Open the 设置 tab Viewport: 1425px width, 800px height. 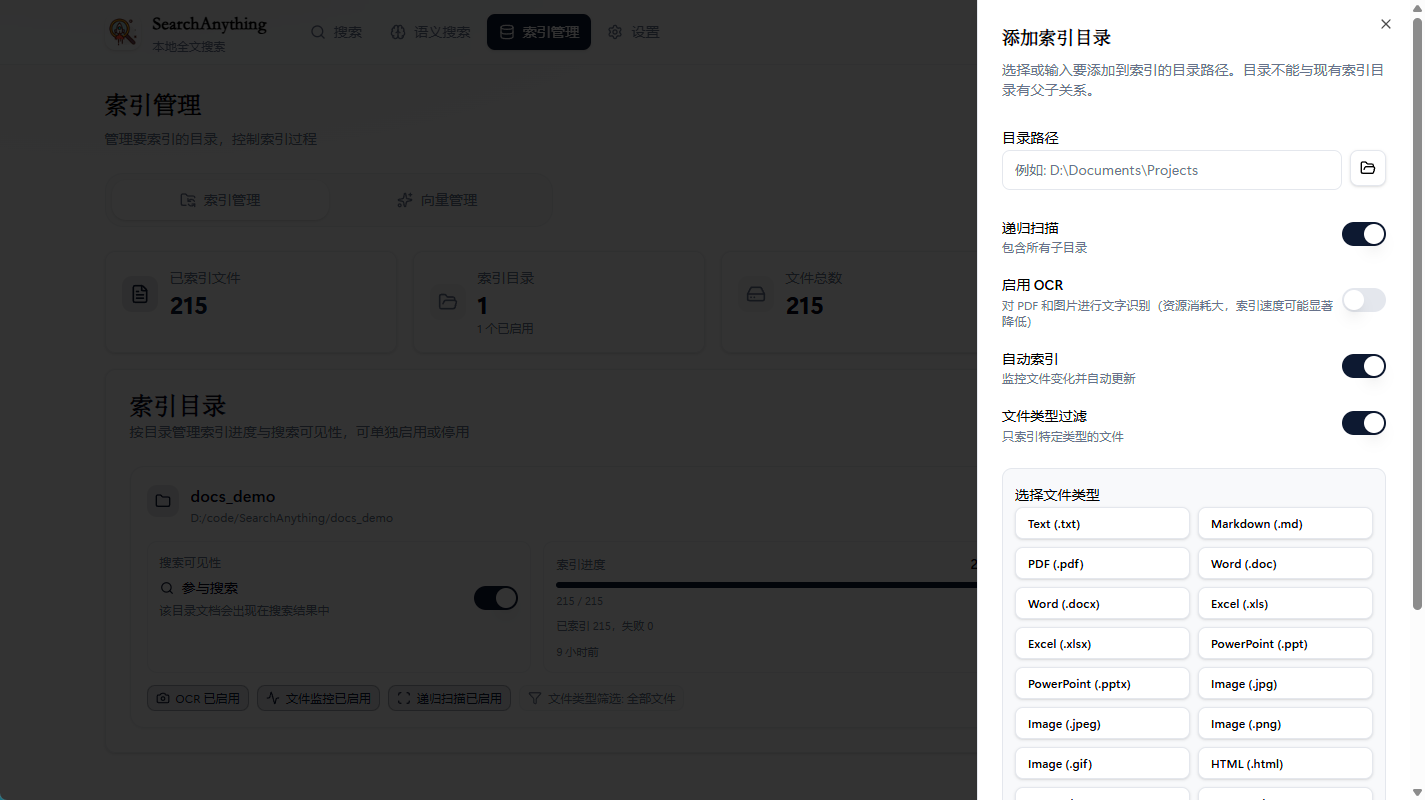click(x=633, y=32)
